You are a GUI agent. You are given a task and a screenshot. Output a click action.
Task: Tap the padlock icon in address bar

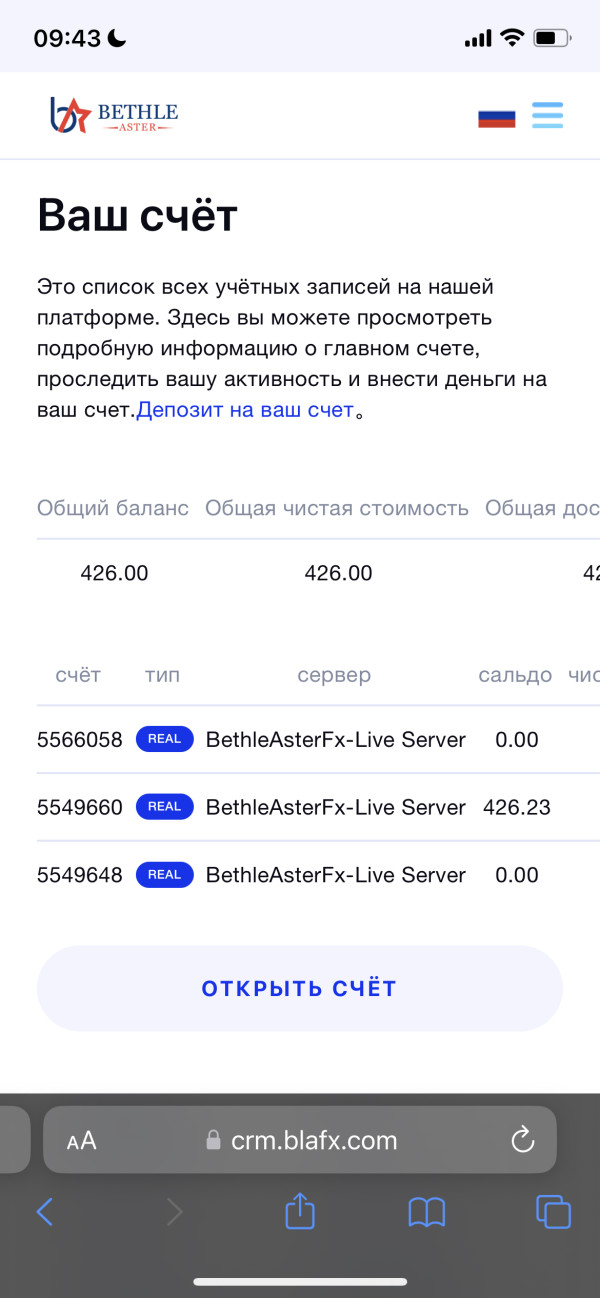pyautogui.click(x=212, y=1141)
